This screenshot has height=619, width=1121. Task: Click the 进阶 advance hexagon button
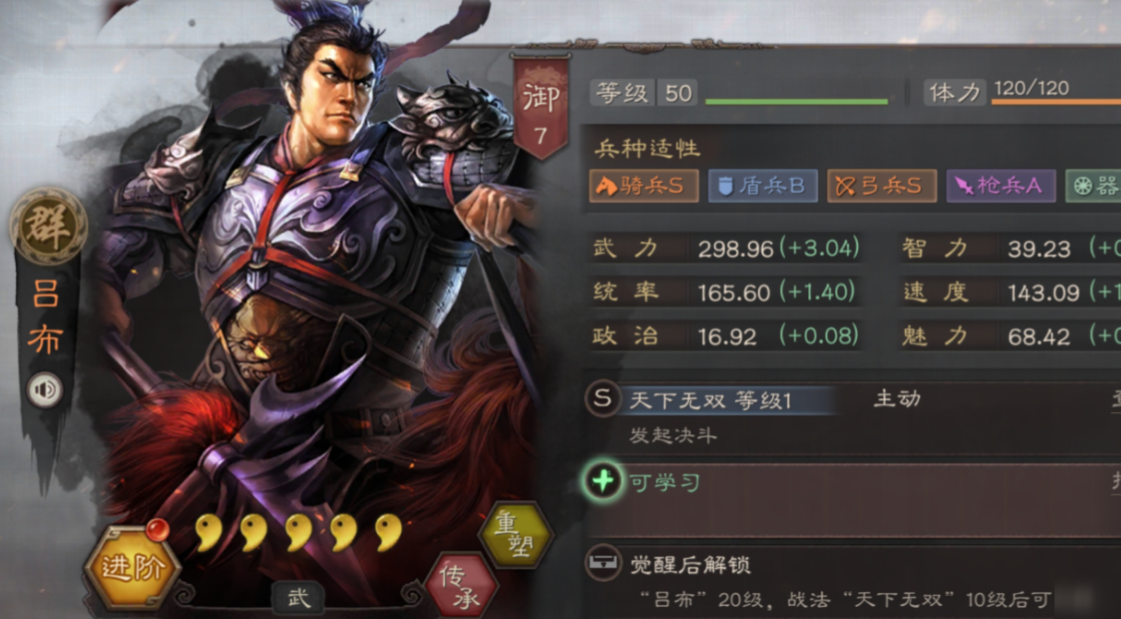[132, 568]
